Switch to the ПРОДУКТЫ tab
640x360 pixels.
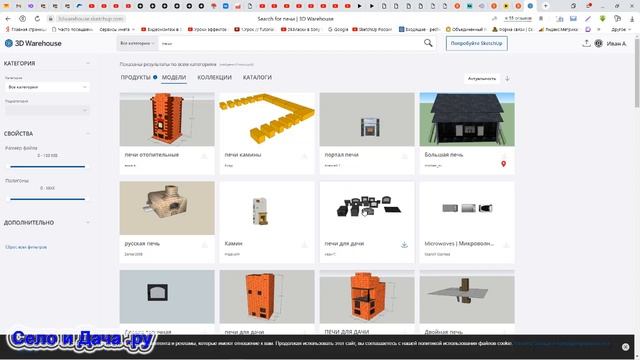136,77
